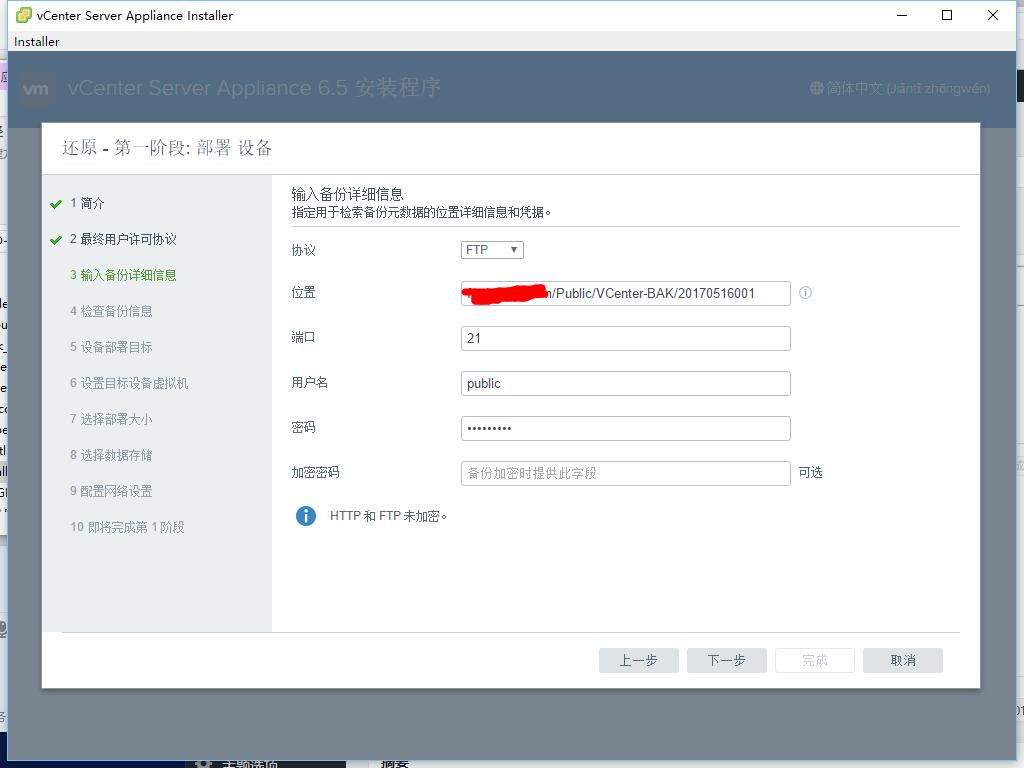1024x768 pixels.
Task: Click the 加密密码 encryption password field
Action: pos(626,473)
